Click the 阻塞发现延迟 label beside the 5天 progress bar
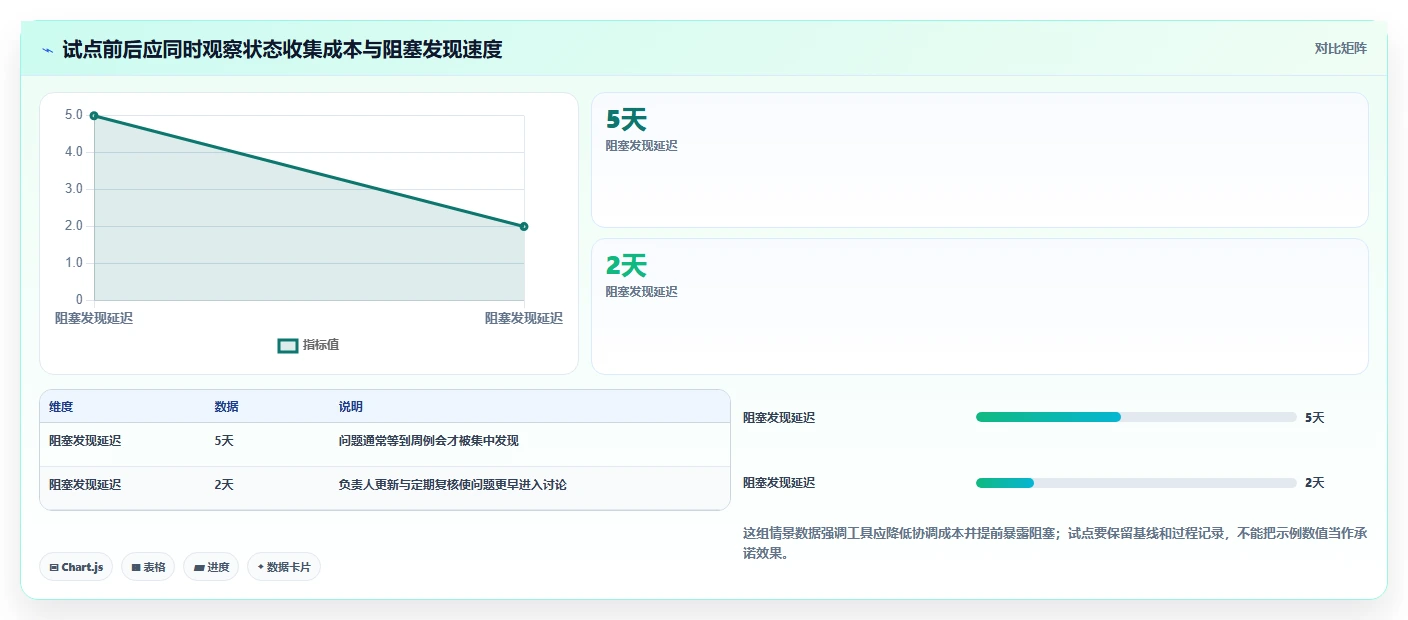The image size is (1408, 620). click(779, 418)
